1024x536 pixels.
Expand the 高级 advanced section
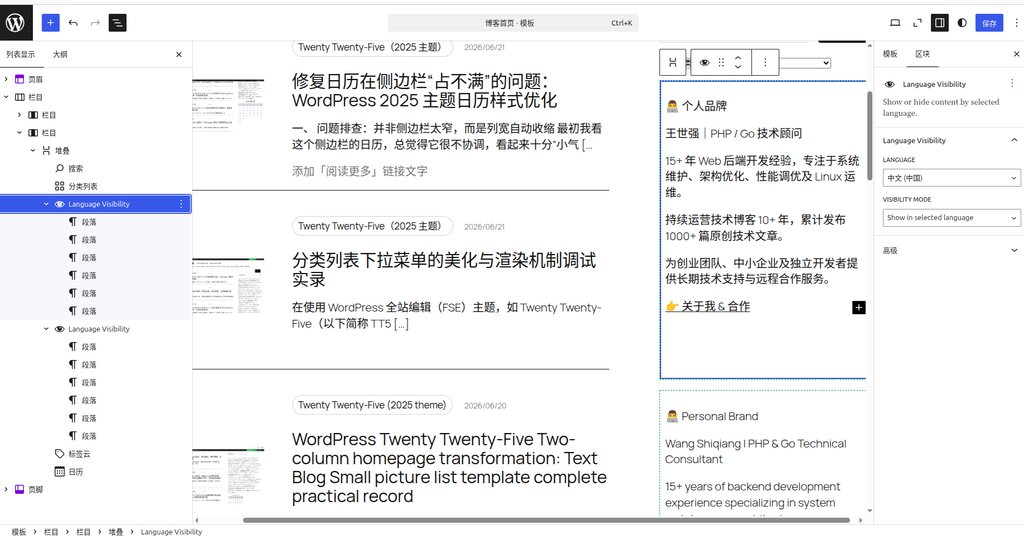coord(949,250)
